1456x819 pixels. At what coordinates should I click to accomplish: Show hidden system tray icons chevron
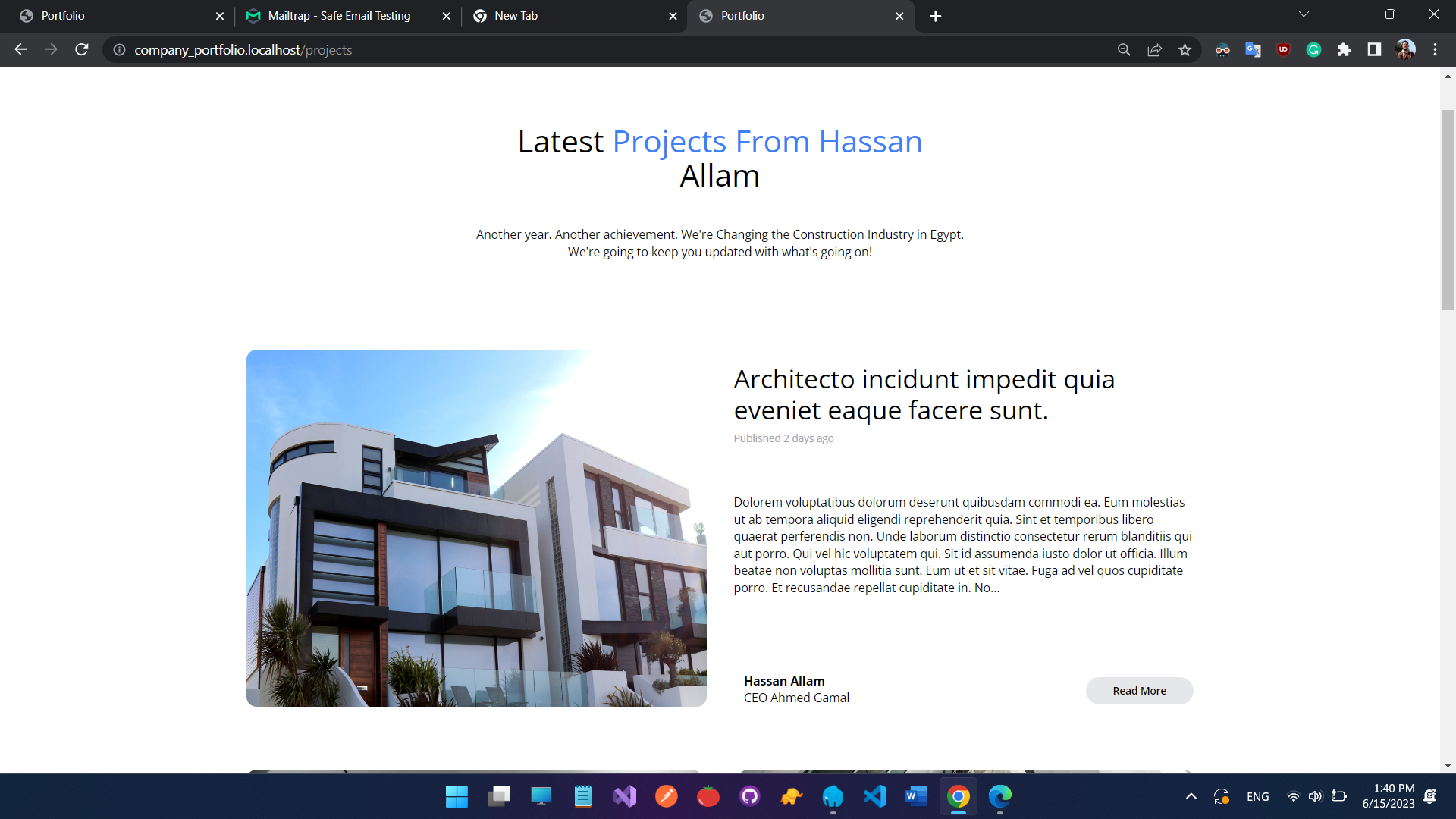coord(1191,796)
